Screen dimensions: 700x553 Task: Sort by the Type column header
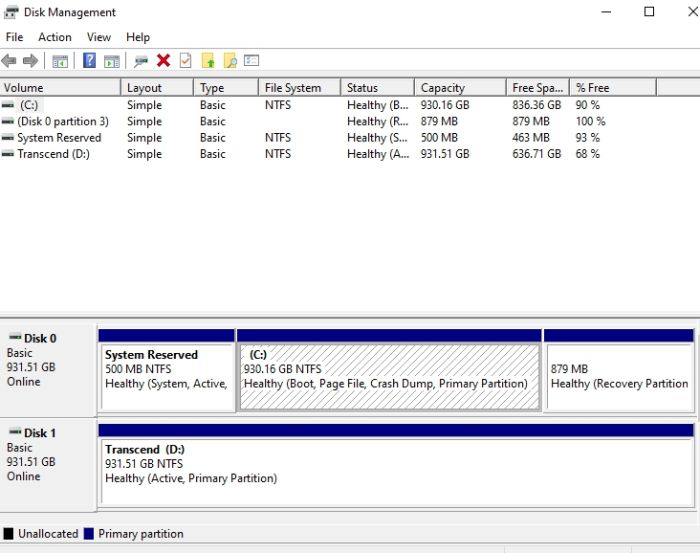[226, 87]
